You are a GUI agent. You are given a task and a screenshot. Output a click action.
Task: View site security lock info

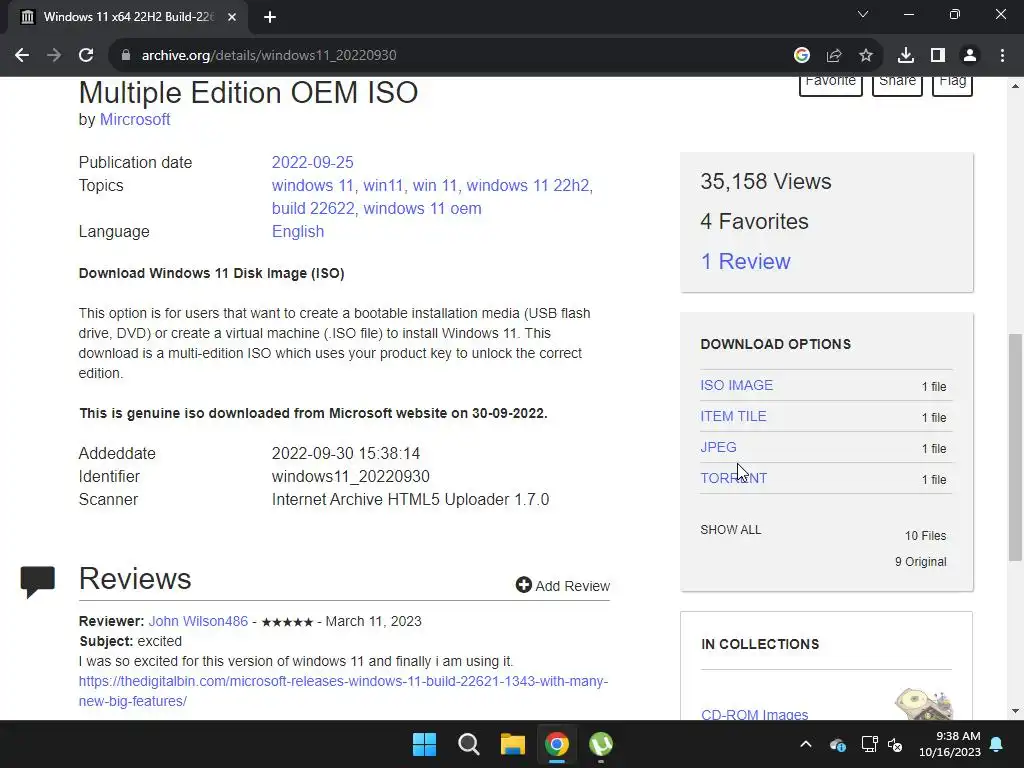(x=126, y=55)
